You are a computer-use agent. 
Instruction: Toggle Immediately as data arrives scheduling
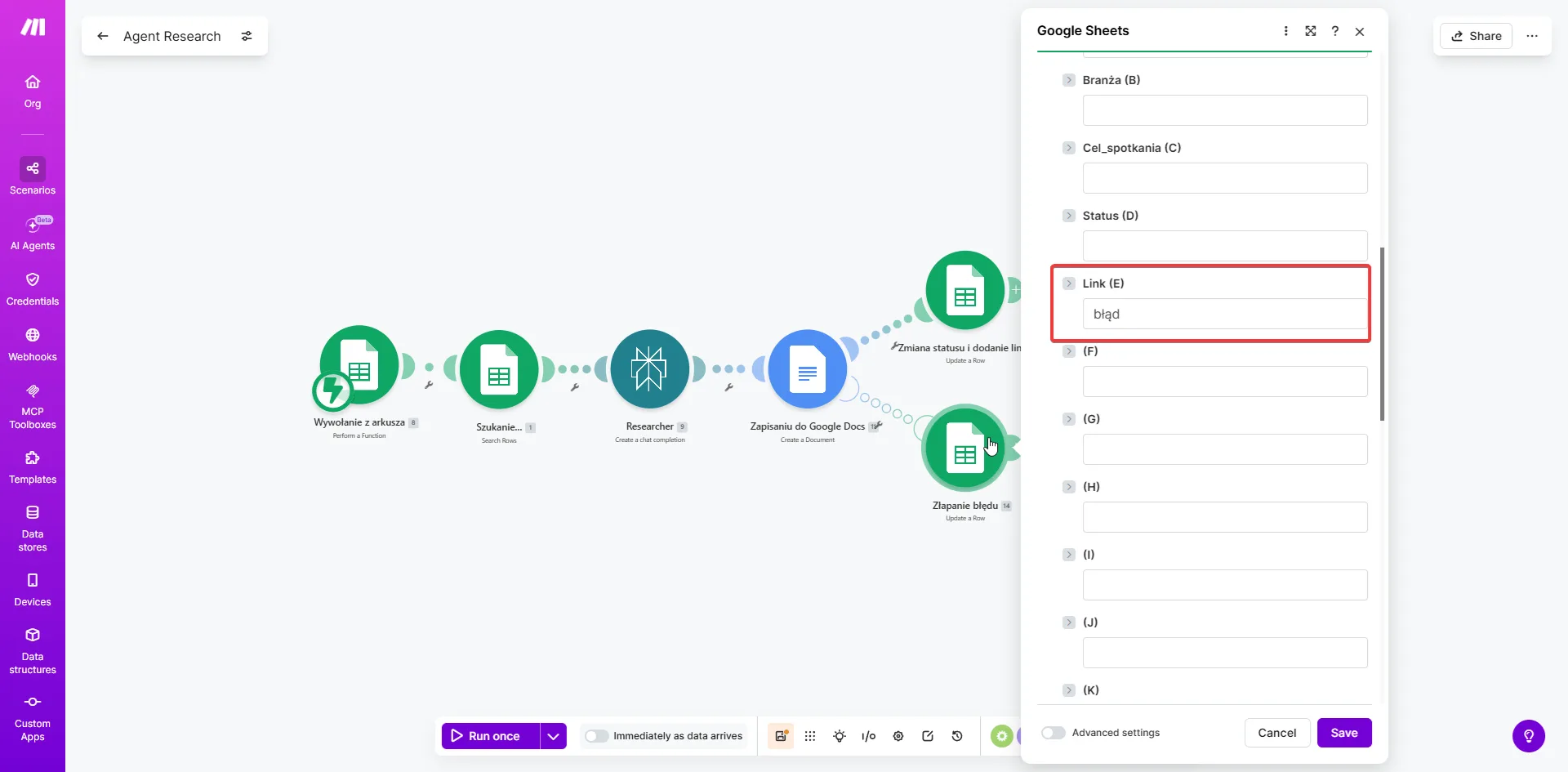(x=597, y=736)
